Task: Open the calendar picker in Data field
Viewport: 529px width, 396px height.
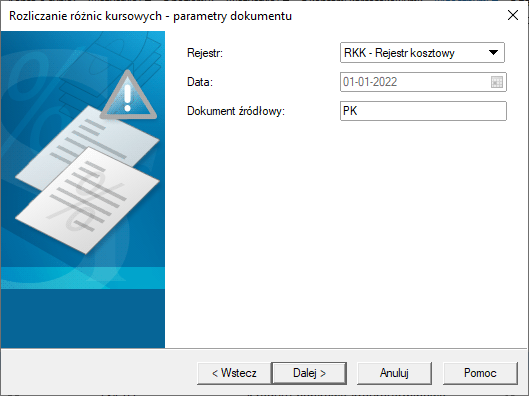Action: coord(497,82)
